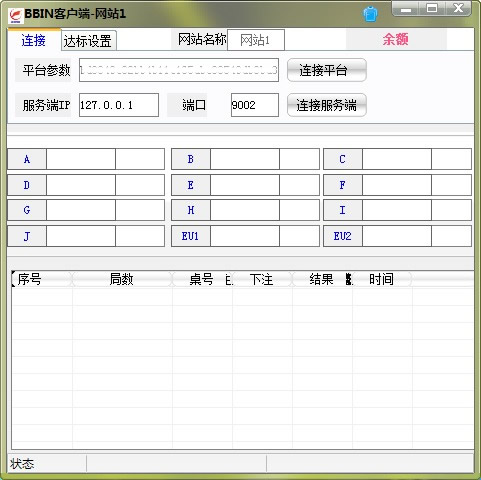Maximize the BBIN client window
481x480 pixels.
click(432, 9)
